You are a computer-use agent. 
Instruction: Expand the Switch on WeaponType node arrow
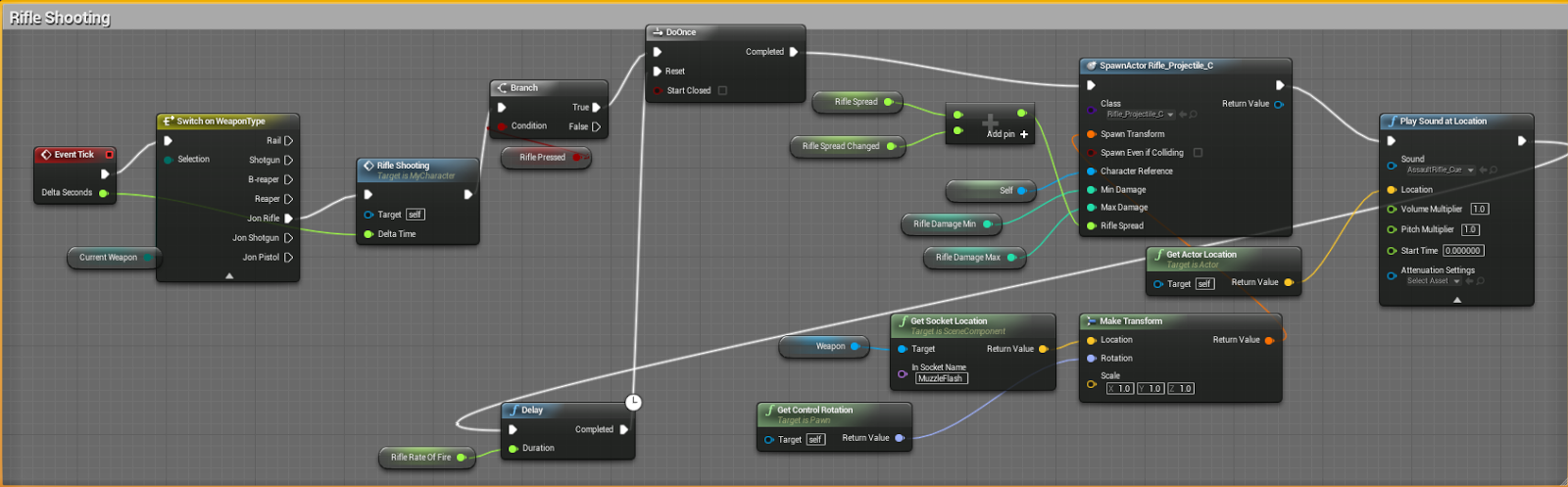[x=229, y=276]
